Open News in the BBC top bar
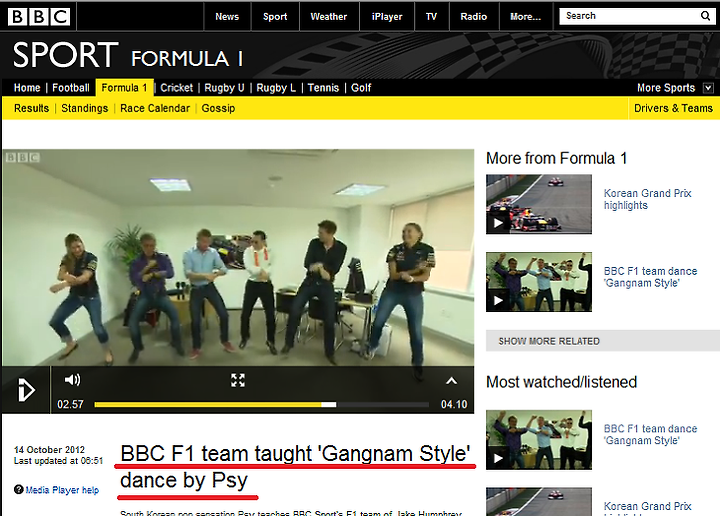The width and height of the screenshot is (720, 516). (227, 17)
